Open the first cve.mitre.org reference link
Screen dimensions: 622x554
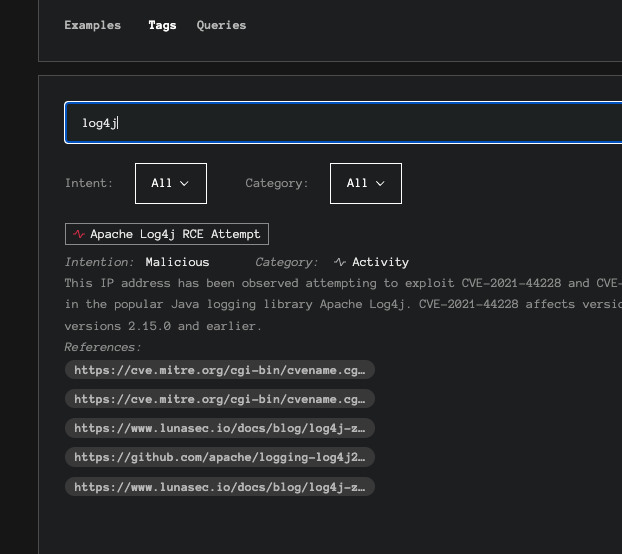[x=220, y=370]
